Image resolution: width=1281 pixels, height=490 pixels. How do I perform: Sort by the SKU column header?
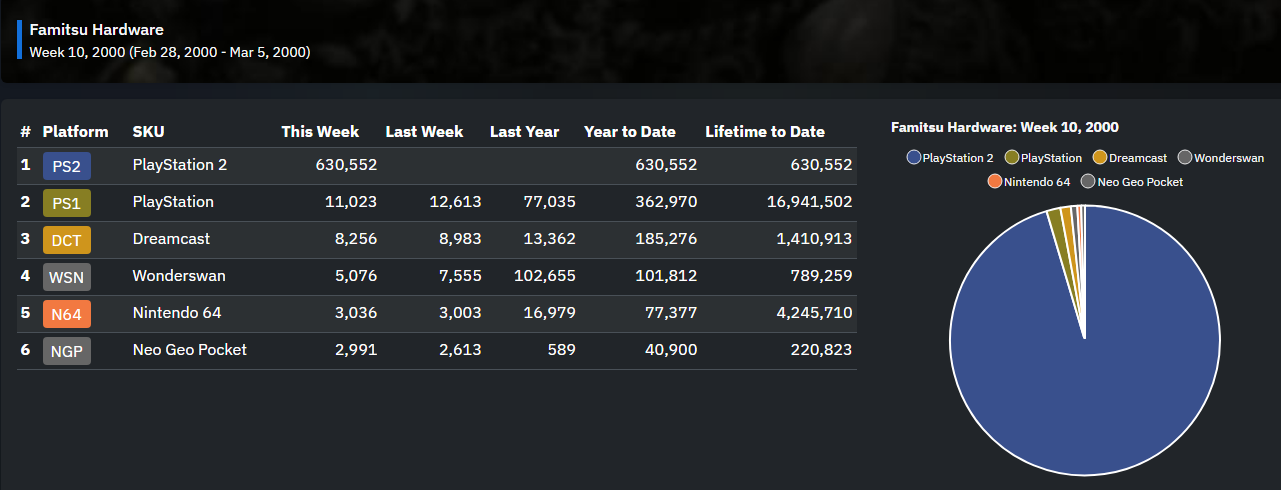click(x=149, y=131)
